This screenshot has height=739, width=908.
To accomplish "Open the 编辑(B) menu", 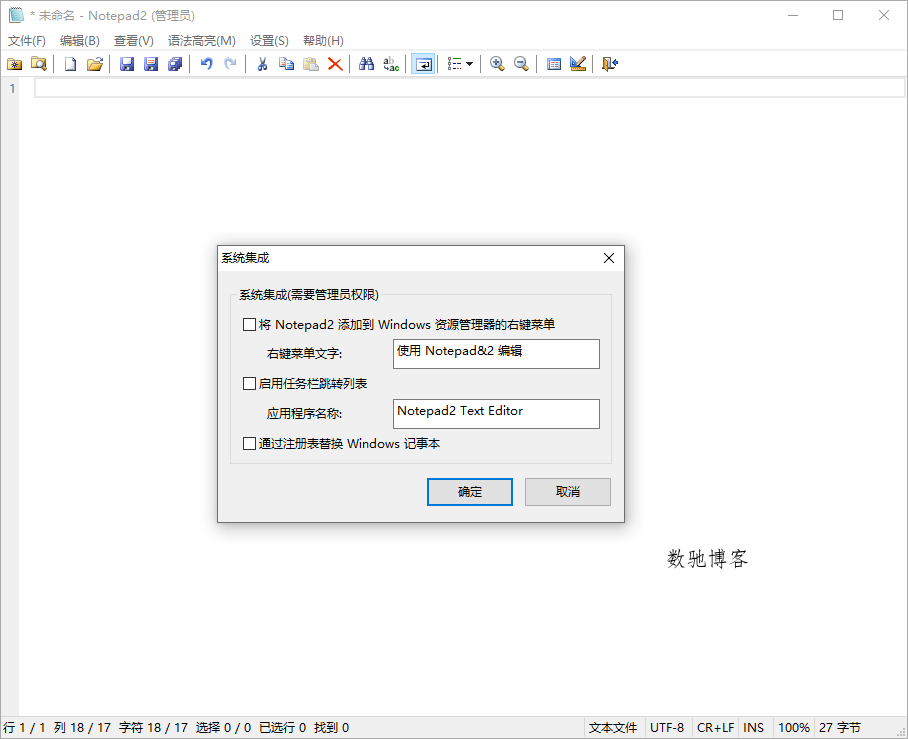I will click(80, 41).
